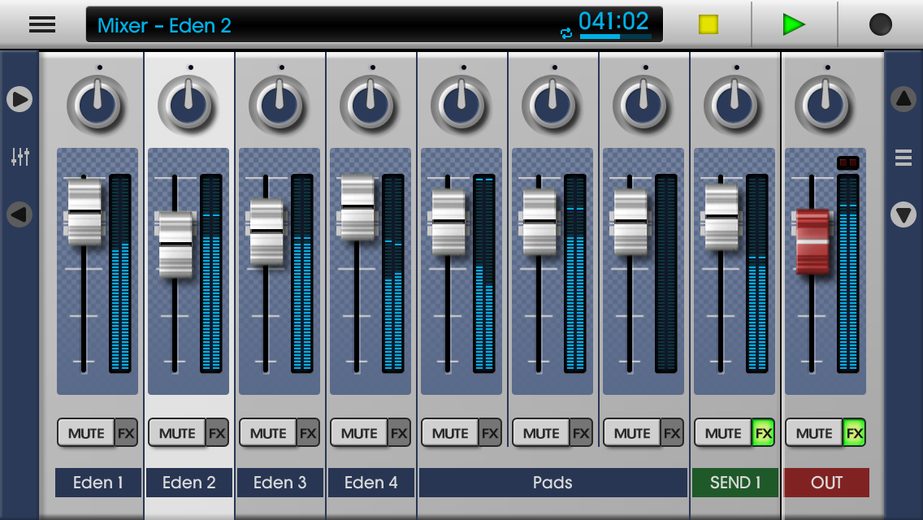Image resolution: width=923 pixels, height=520 pixels.
Task: Disable the green FX on OUT
Action: [854, 433]
